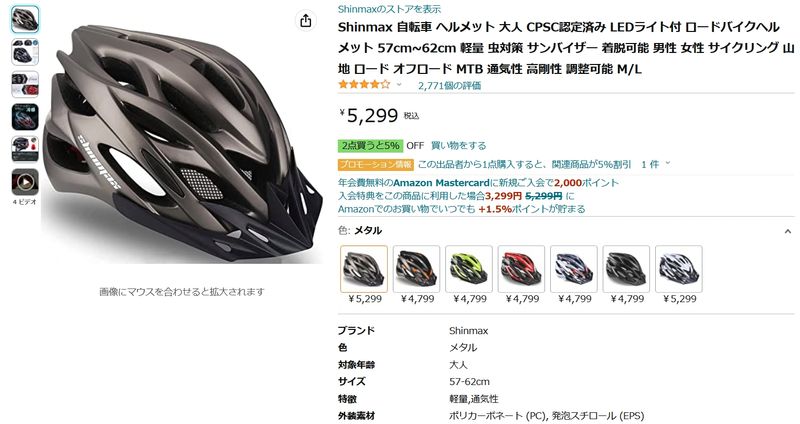Open star rating dropdown arrow

point(399,85)
